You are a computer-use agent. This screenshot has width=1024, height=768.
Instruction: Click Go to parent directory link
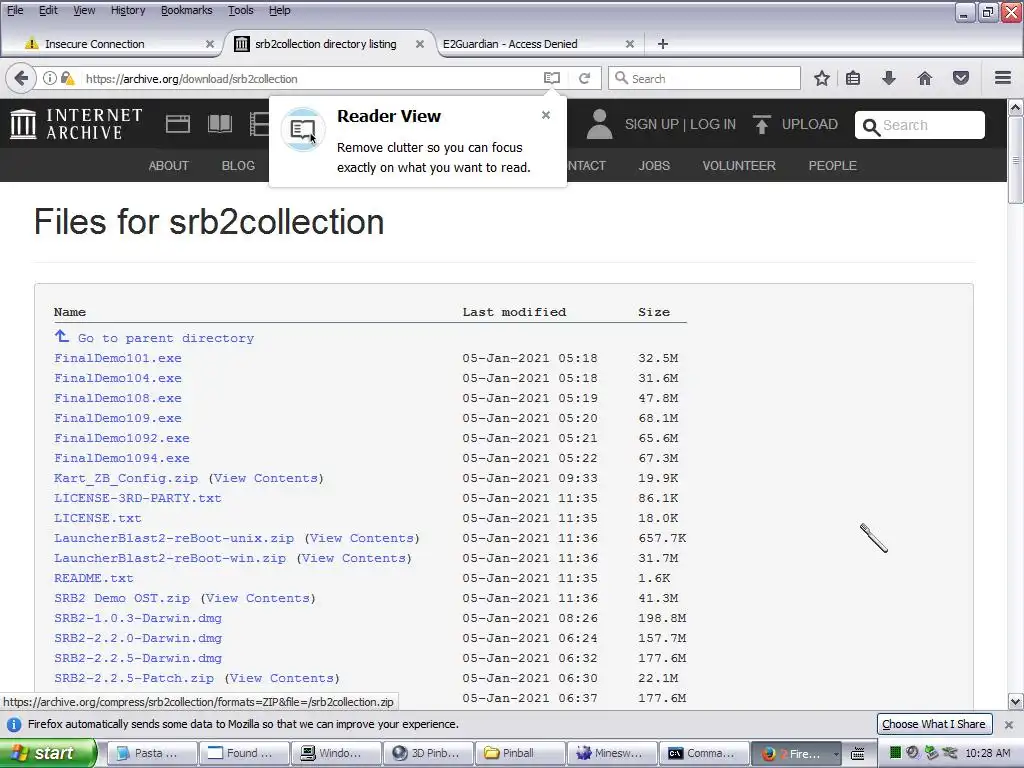(166, 338)
